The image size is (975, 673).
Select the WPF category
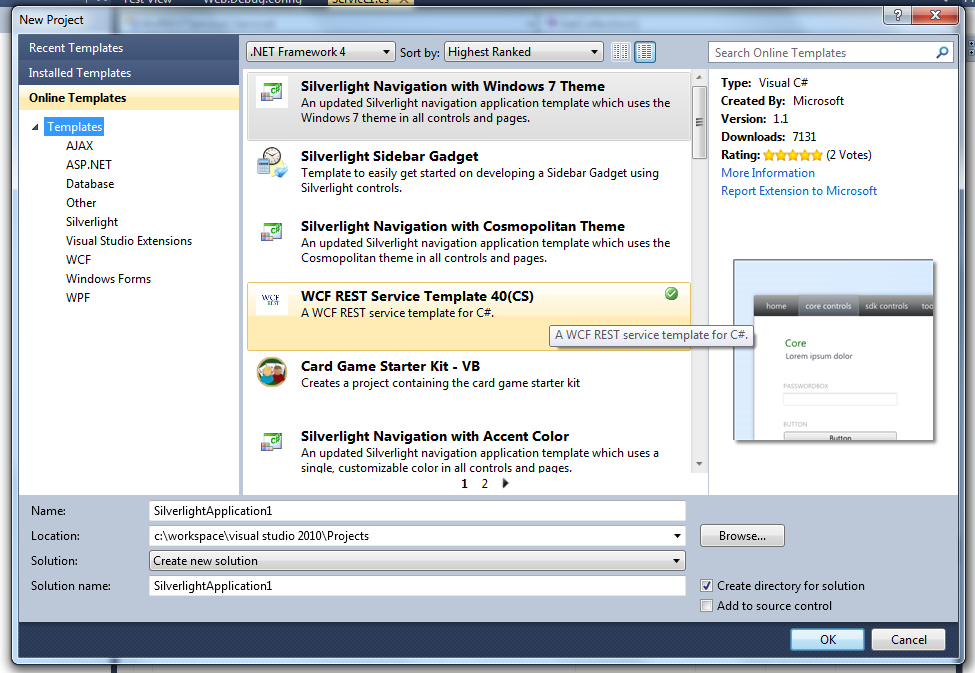[78, 298]
